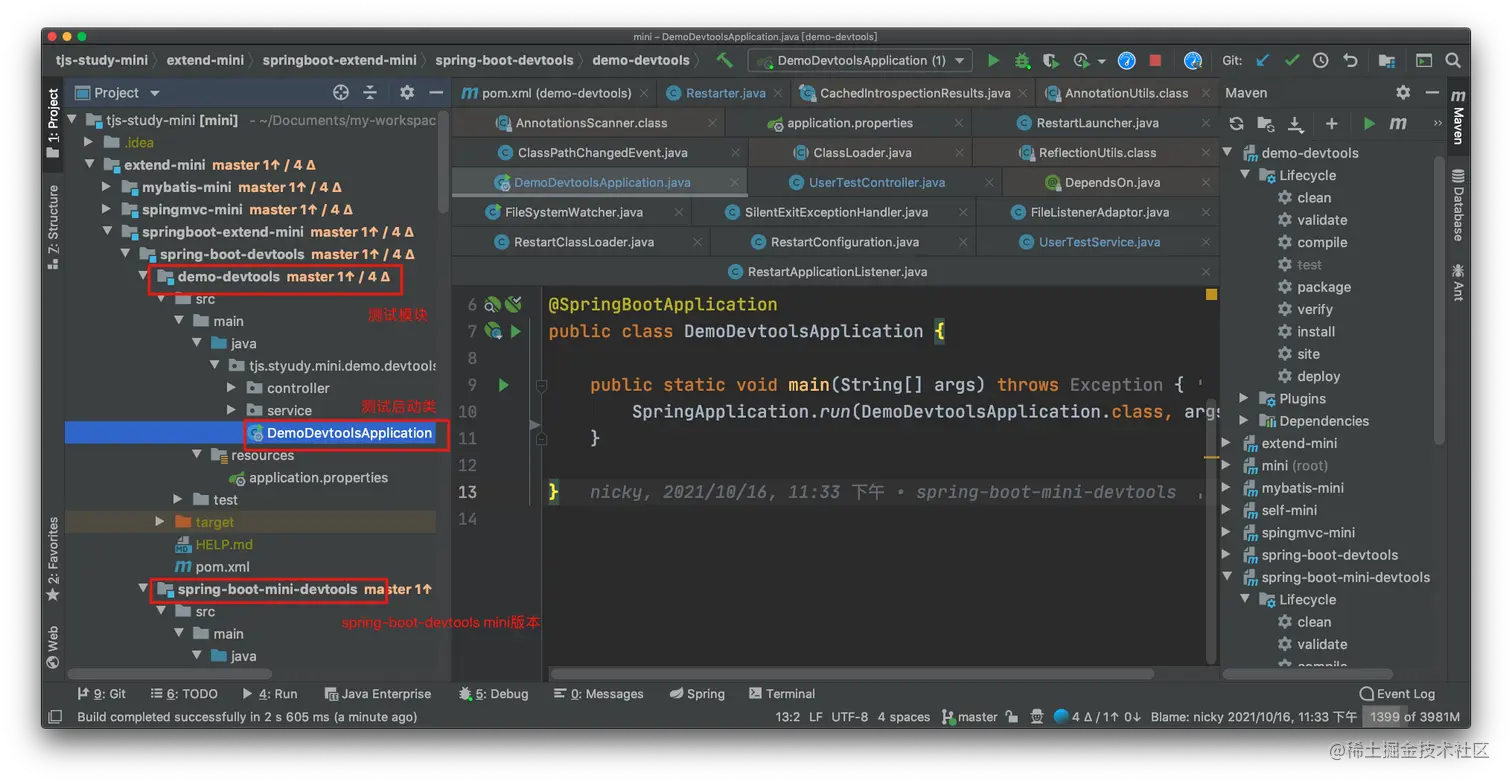
Task: Toggle Database side panel
Action: (x=1458, y=206)
